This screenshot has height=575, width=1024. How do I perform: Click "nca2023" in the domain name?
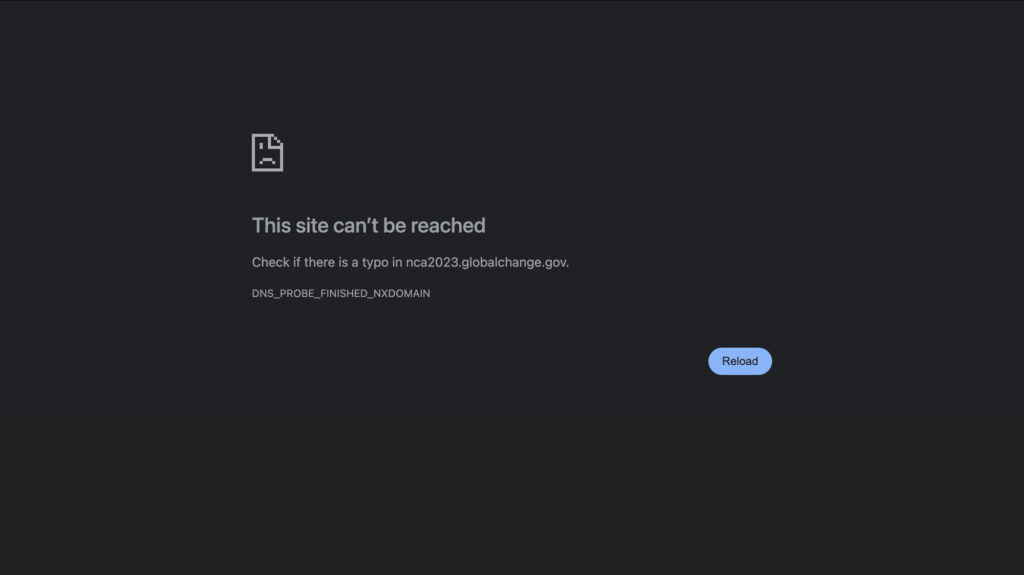pos(432,263)
